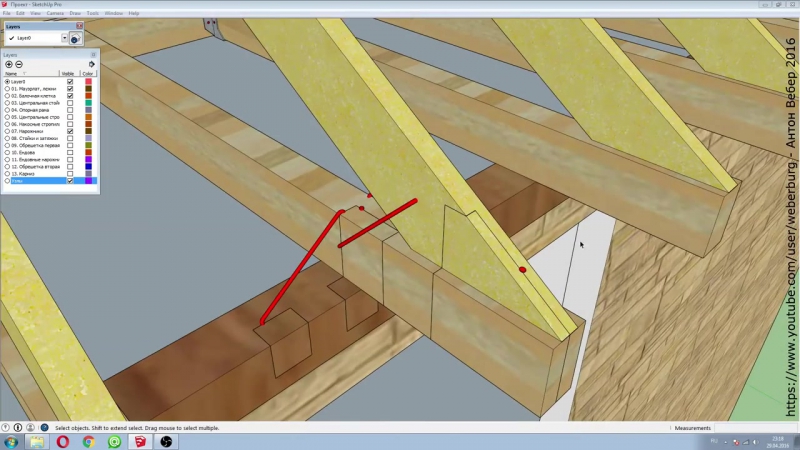Viewport: 800px width, 450px height.
Task: Open SketchUp from the Windows taskbar
Action: pos(140,441)
